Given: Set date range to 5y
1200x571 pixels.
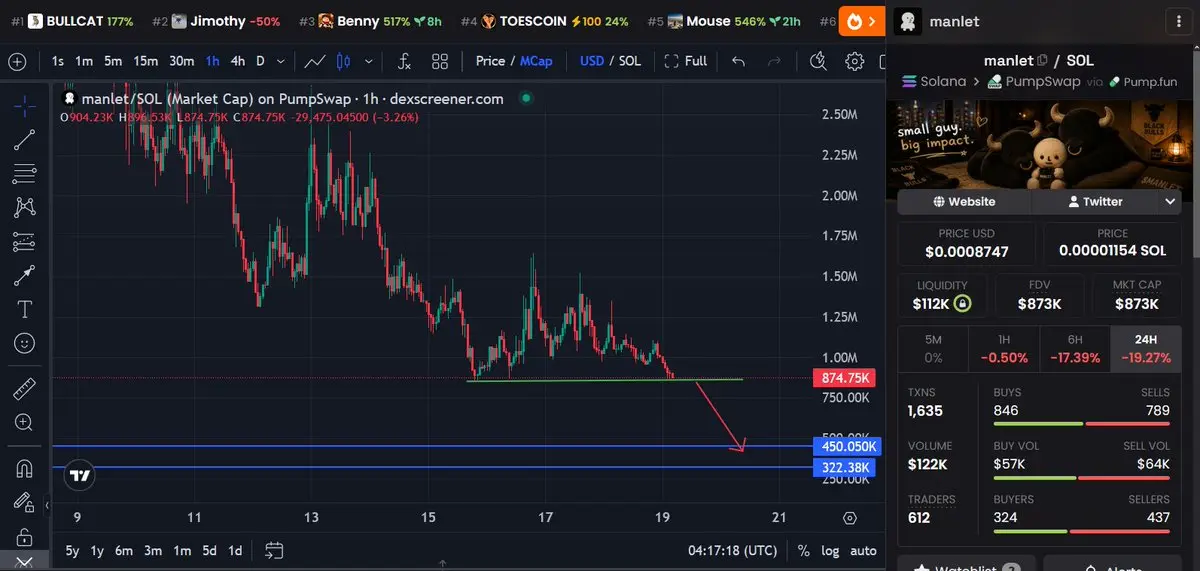Looking at the screenshot, I should pyautogui.click(x=73, y=551).
